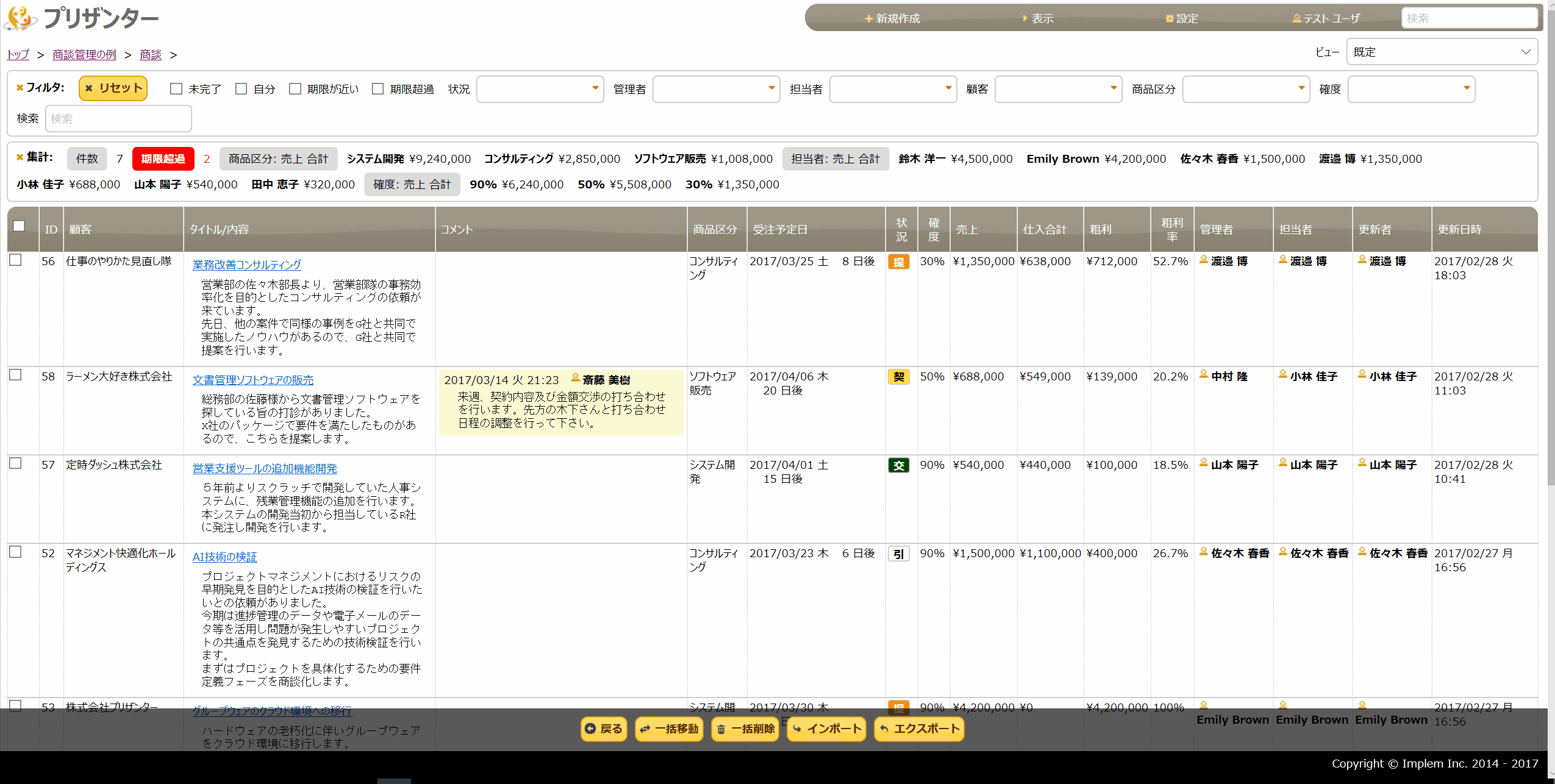1555x784 pixels.
Task: Click the top-right 検索 box
Action: (1469, 18)
